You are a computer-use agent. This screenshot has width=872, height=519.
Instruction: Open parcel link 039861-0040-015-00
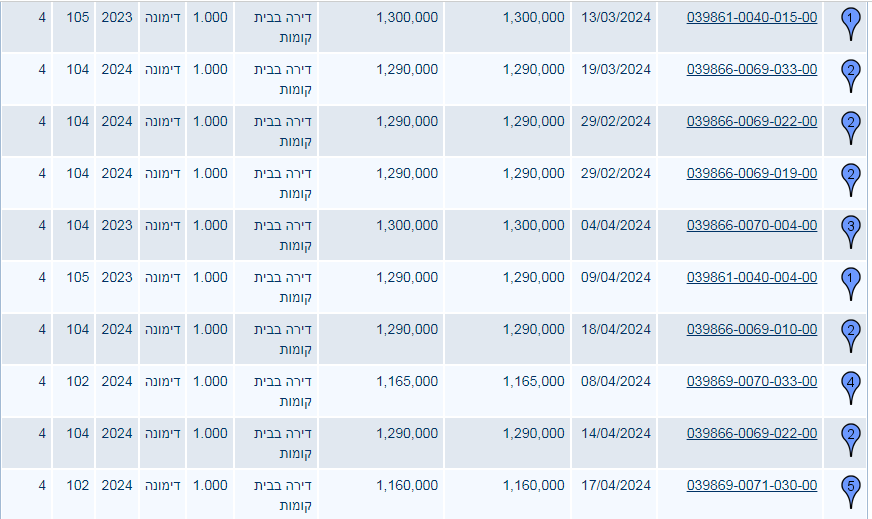pyautogui.click(x=752, y=17)
